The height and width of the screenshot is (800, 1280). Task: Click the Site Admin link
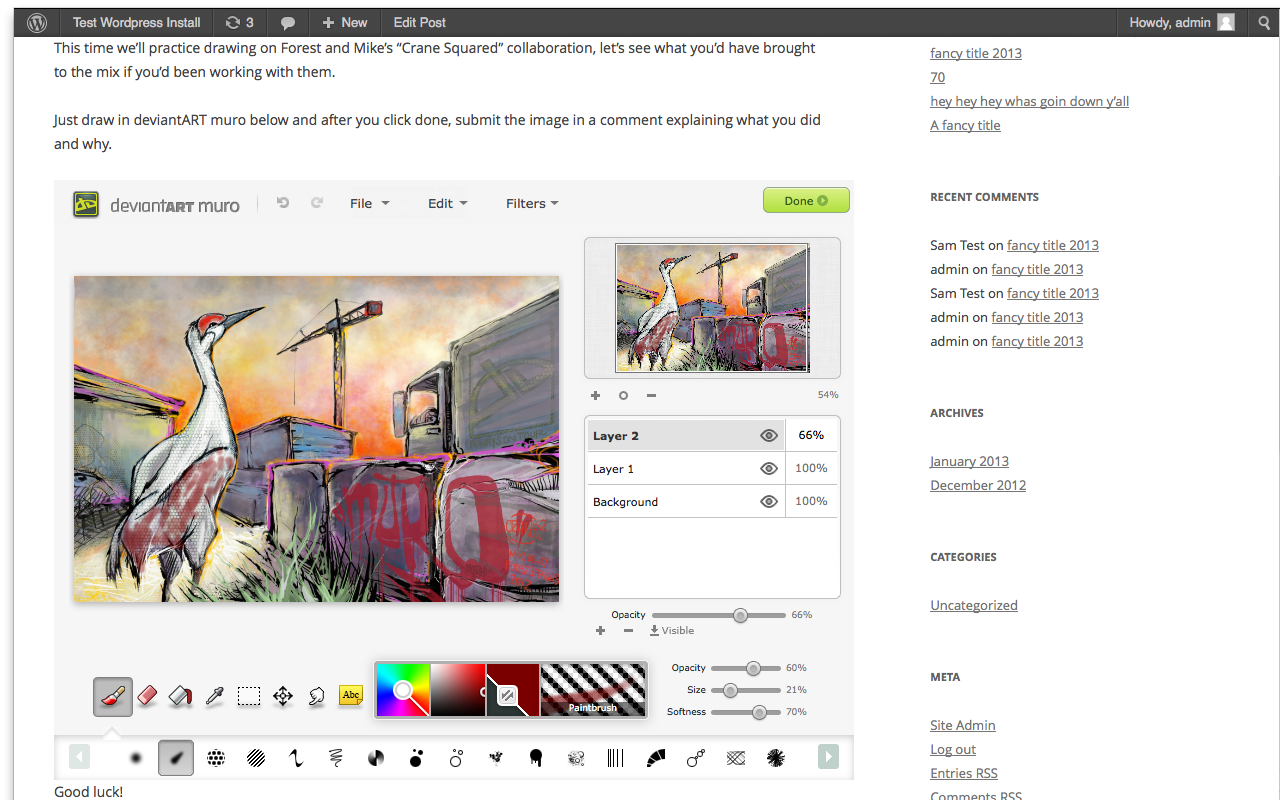point(963,725)
